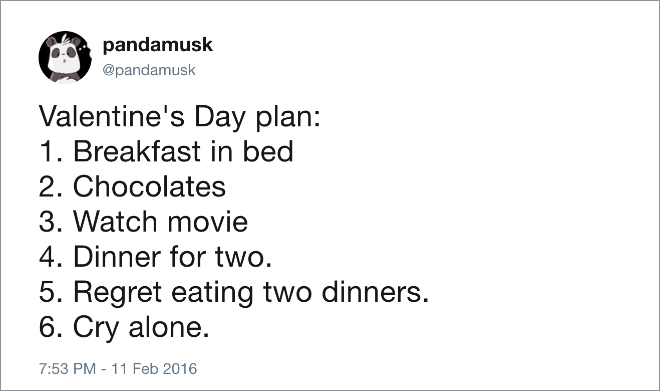Click the list number "6."
660x391 pixels.
pos(51,327)
